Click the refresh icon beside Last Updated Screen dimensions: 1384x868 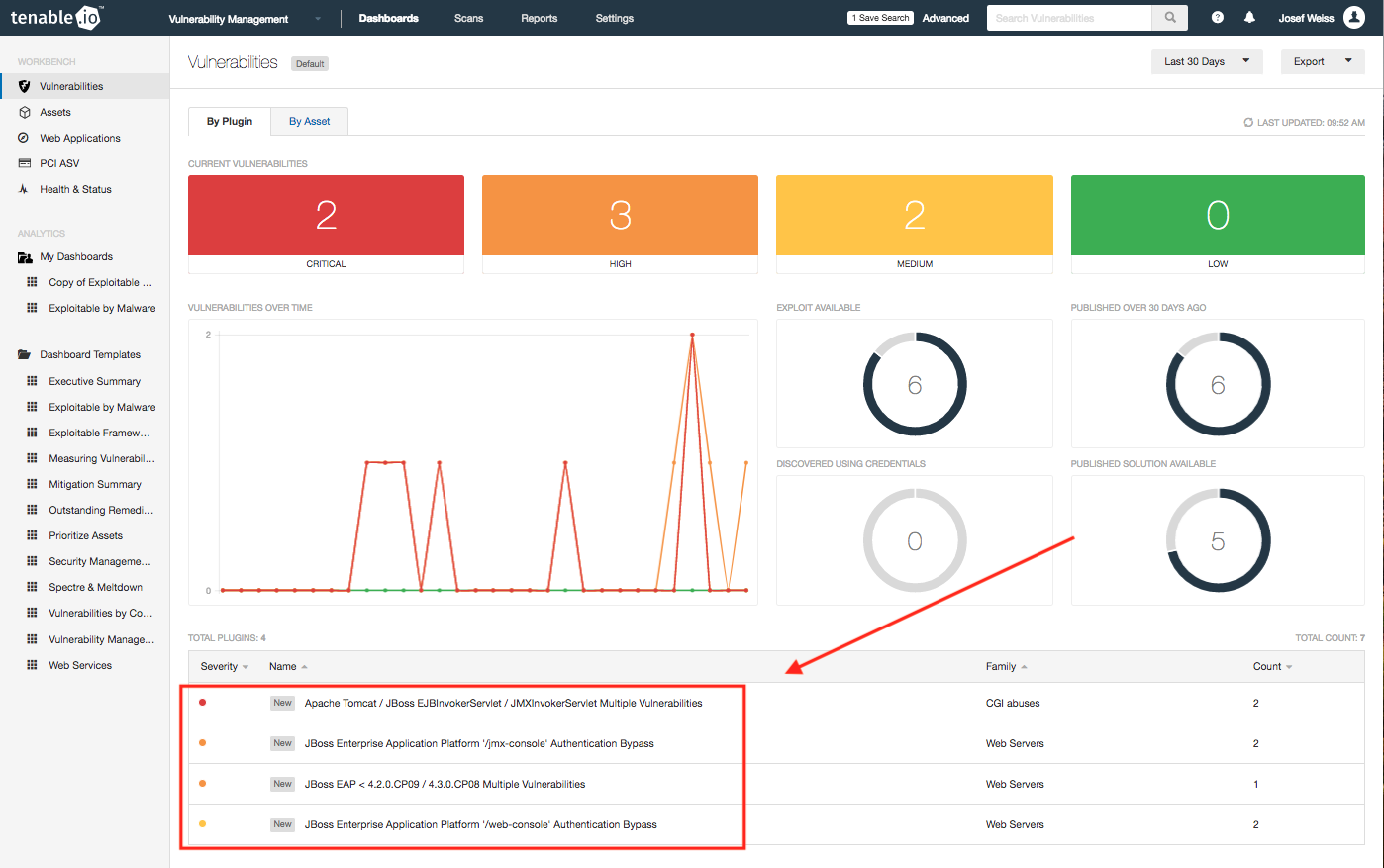click(x=1248, y=123)
